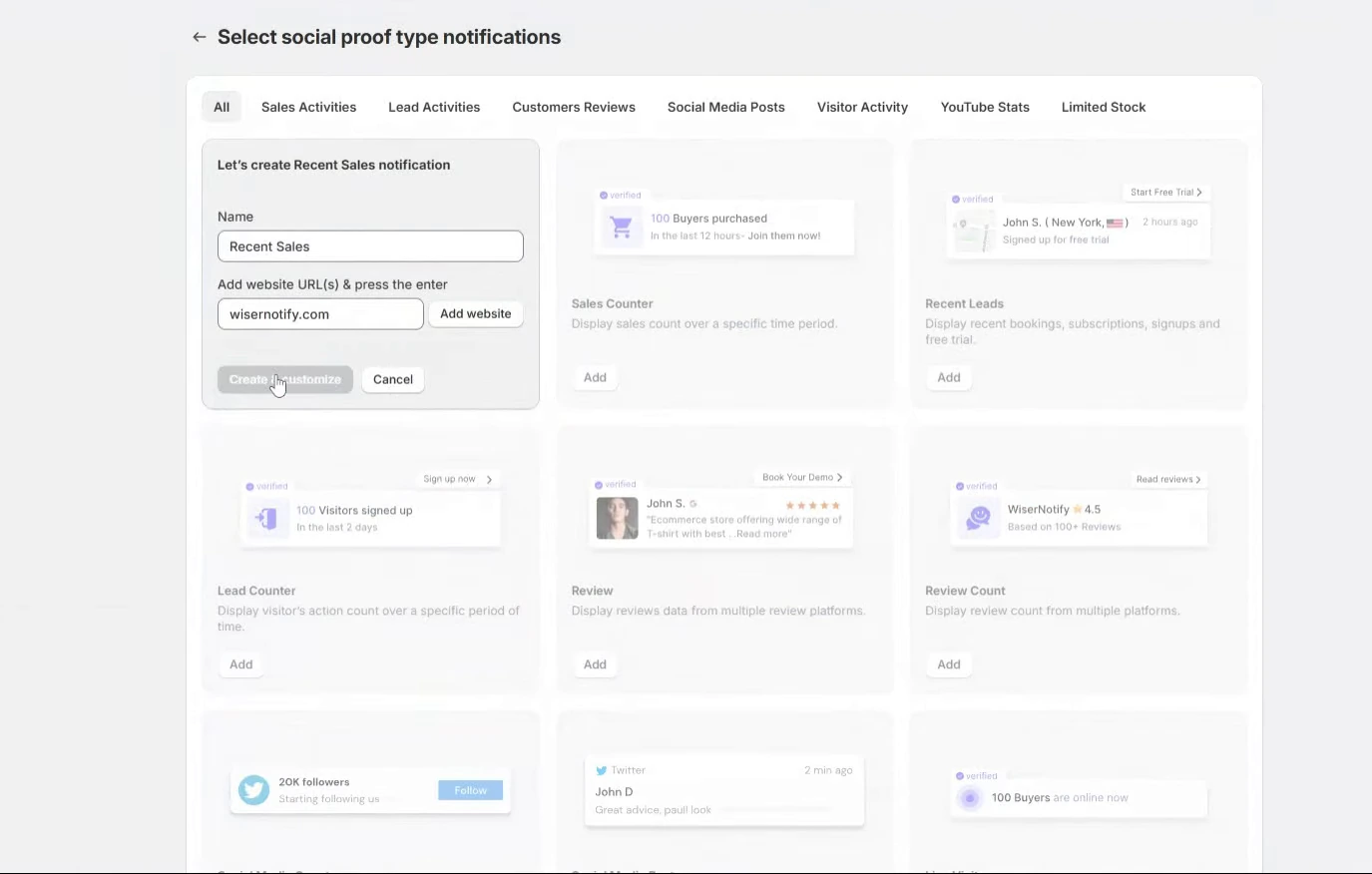Click the Add website button

tap(476, 313)
